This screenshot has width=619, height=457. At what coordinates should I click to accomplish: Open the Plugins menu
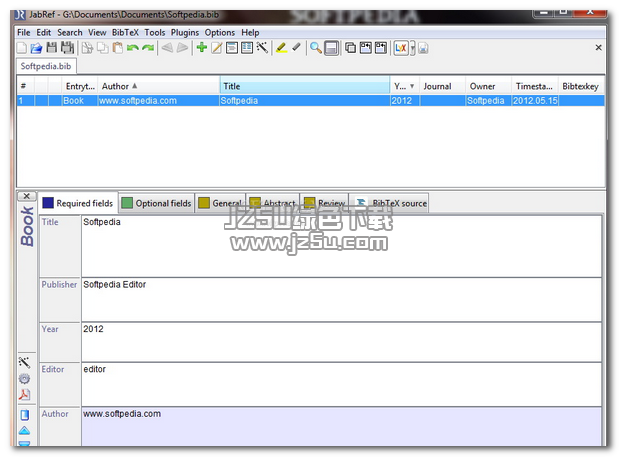pyautogui.click(x=185, y=32)
